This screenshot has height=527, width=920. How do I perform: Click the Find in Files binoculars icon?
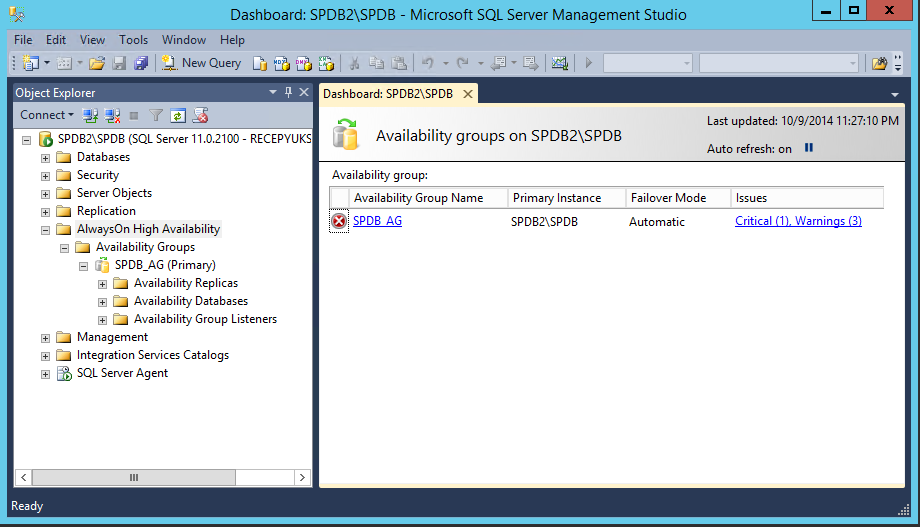(x=879, y=63)
